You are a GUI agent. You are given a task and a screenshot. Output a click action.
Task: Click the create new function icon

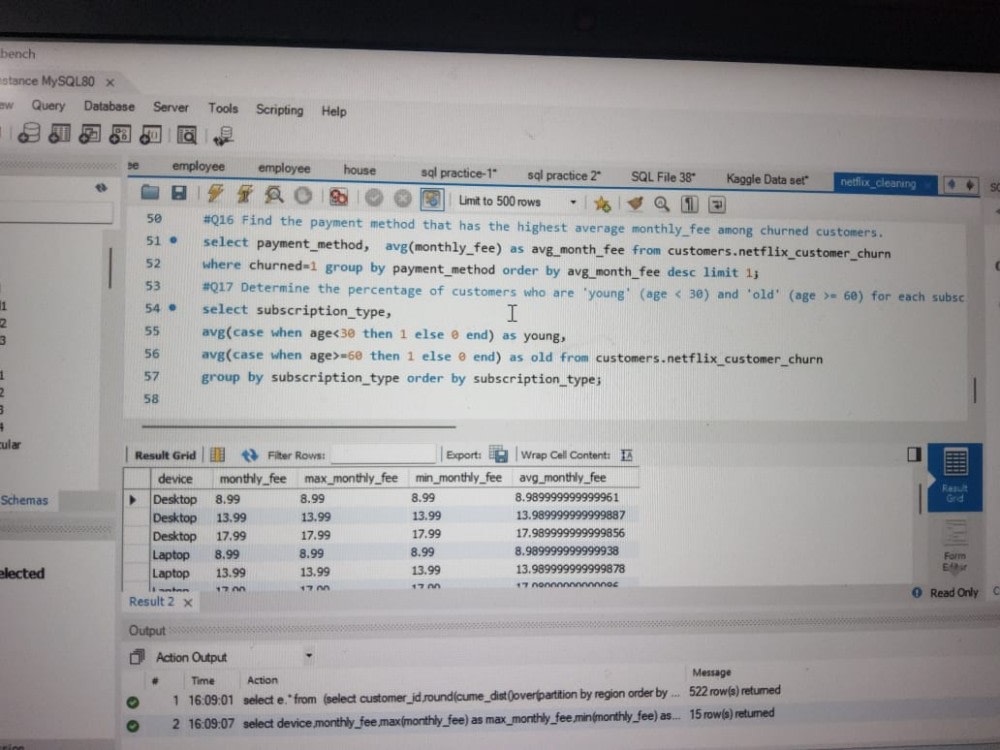(x=151, y=135)
